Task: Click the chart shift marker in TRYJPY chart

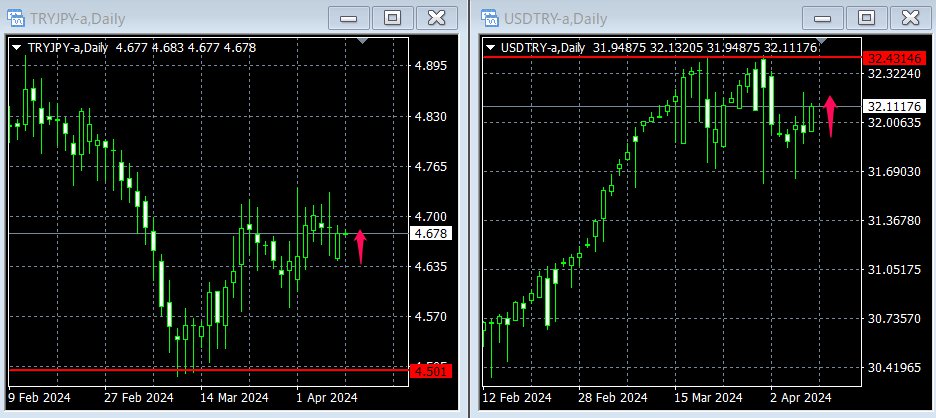Action: point(362,41)
